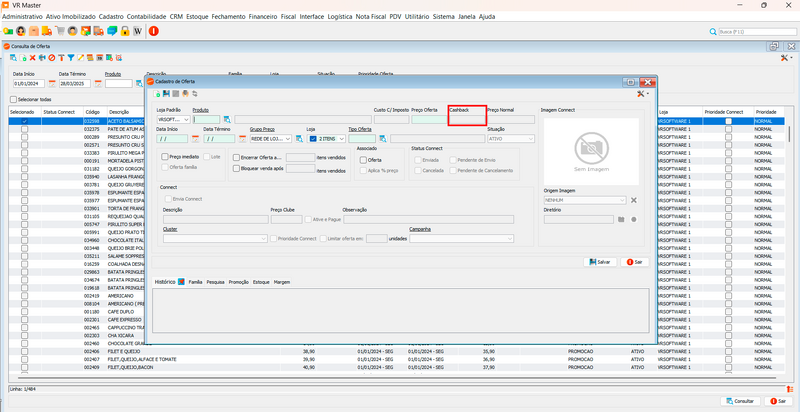Open the Financeiro menu

tap(263, 16)
